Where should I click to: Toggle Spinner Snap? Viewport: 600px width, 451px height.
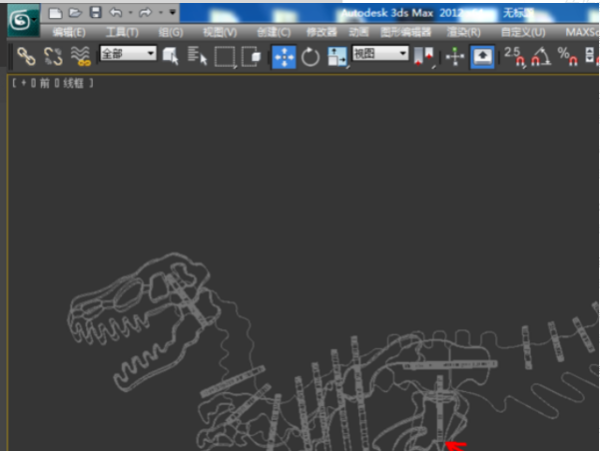click(x=592, y=57)
